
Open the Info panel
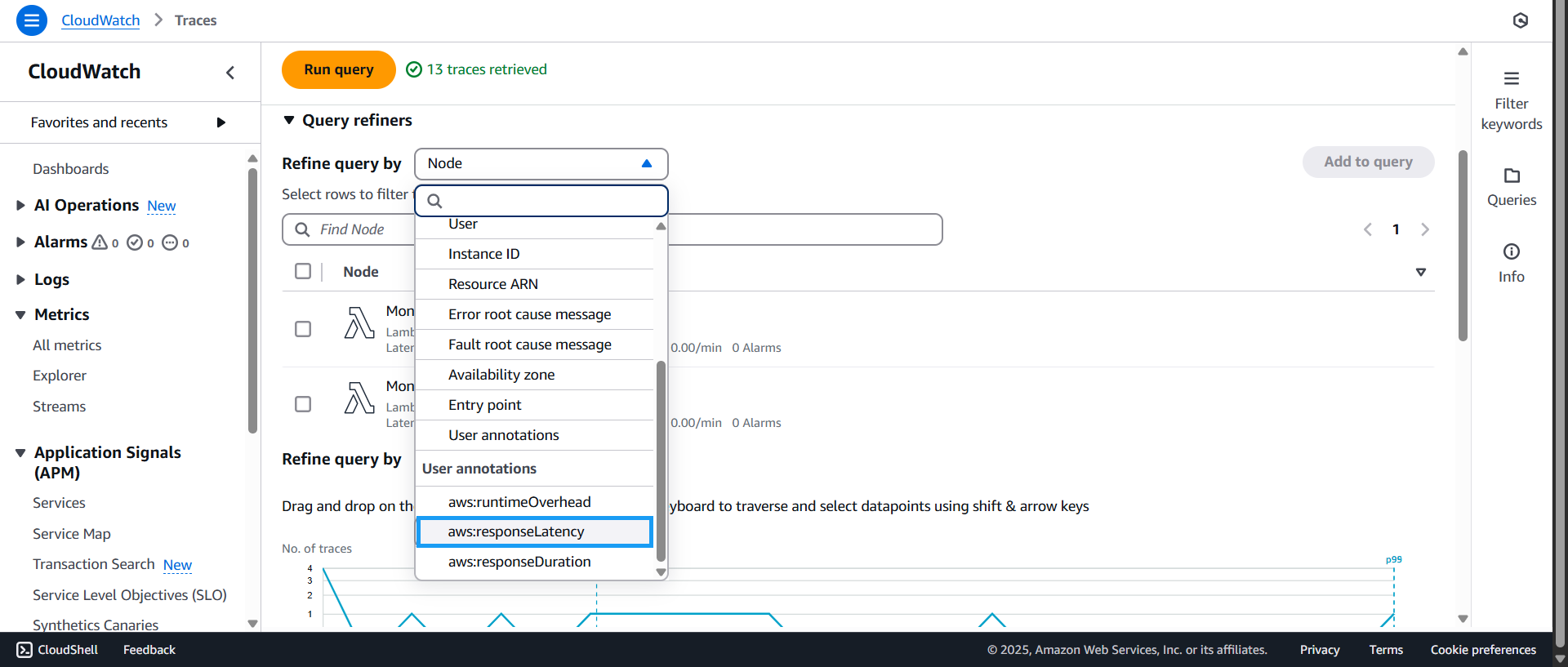[1511, 263]
